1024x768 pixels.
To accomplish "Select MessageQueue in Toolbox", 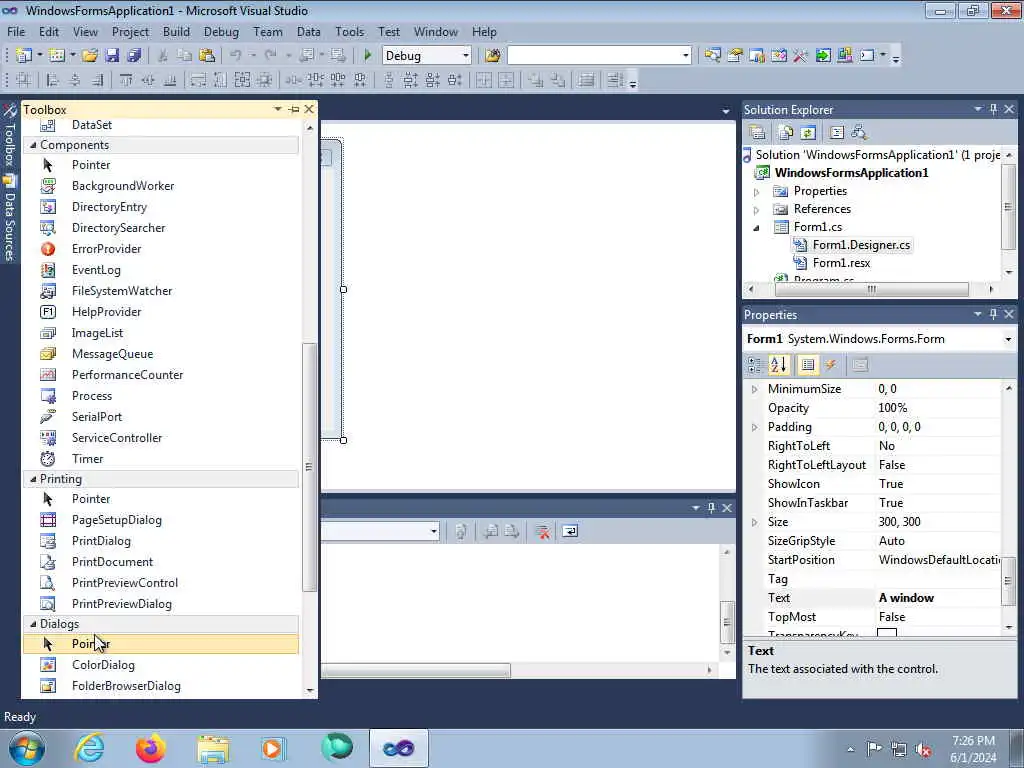I will pos(112,354).
